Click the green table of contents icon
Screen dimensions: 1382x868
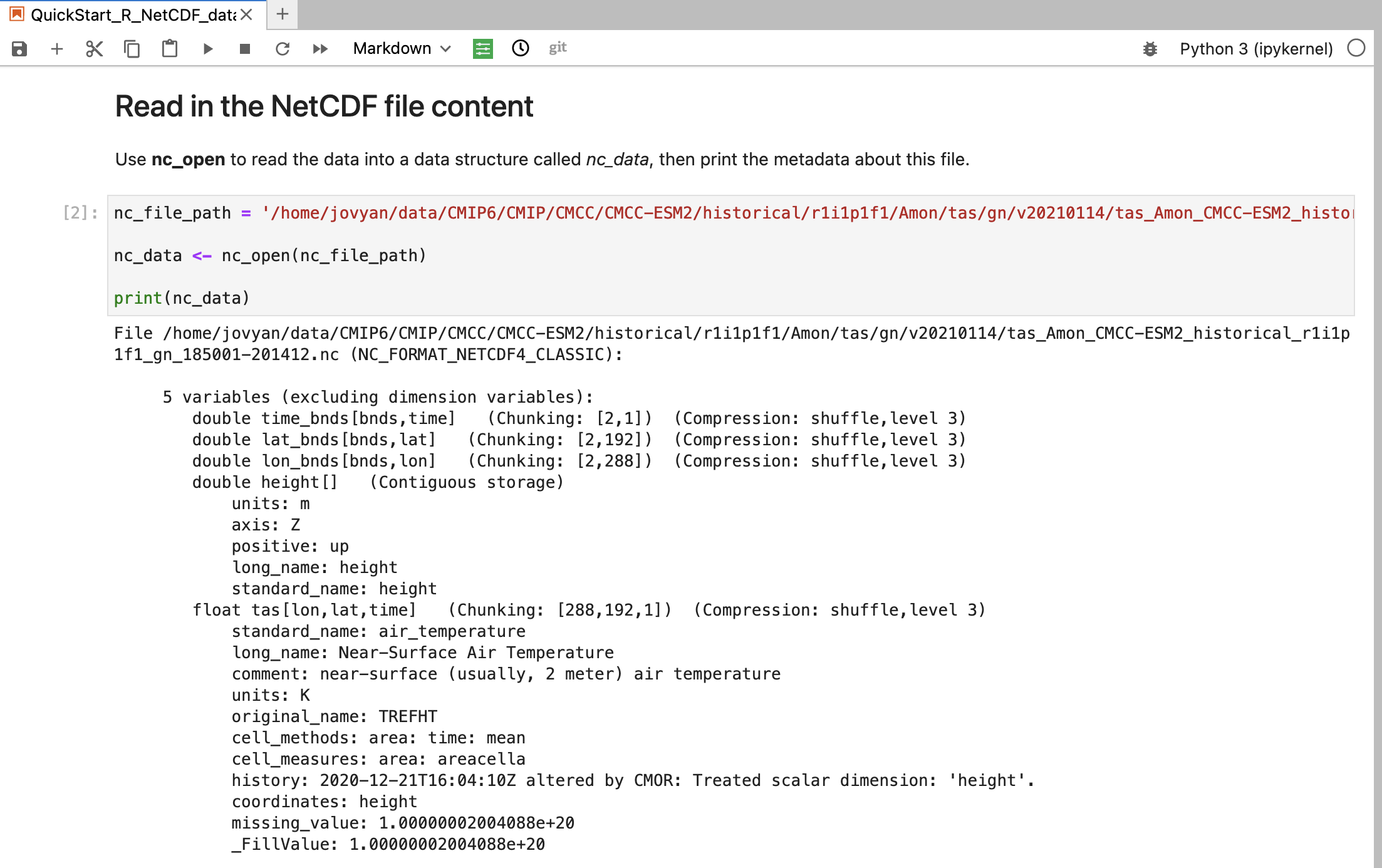pyautogui.click(x=482, y=48)
